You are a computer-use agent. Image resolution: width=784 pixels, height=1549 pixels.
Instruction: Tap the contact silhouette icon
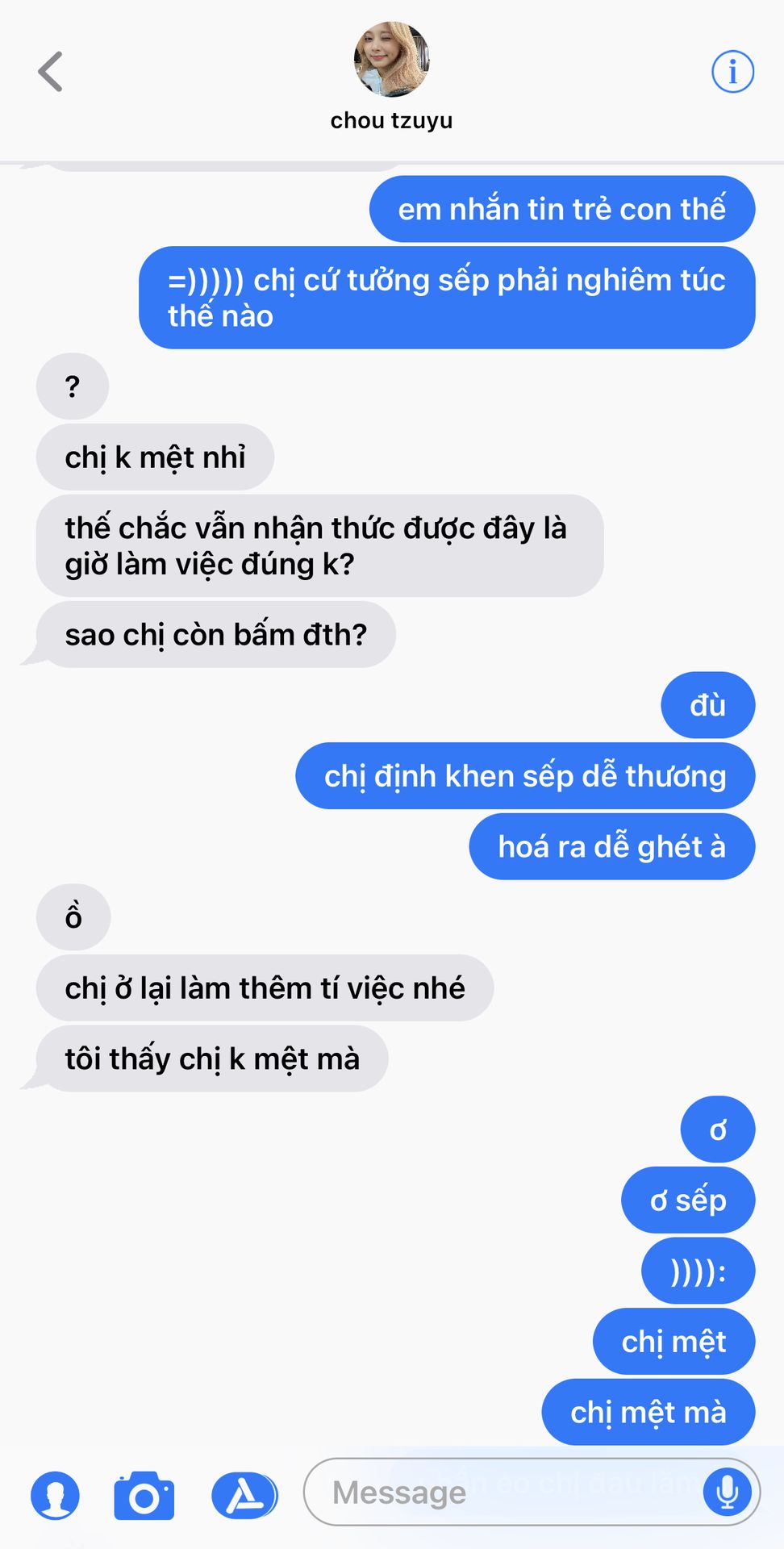(x=56, y=1496)
